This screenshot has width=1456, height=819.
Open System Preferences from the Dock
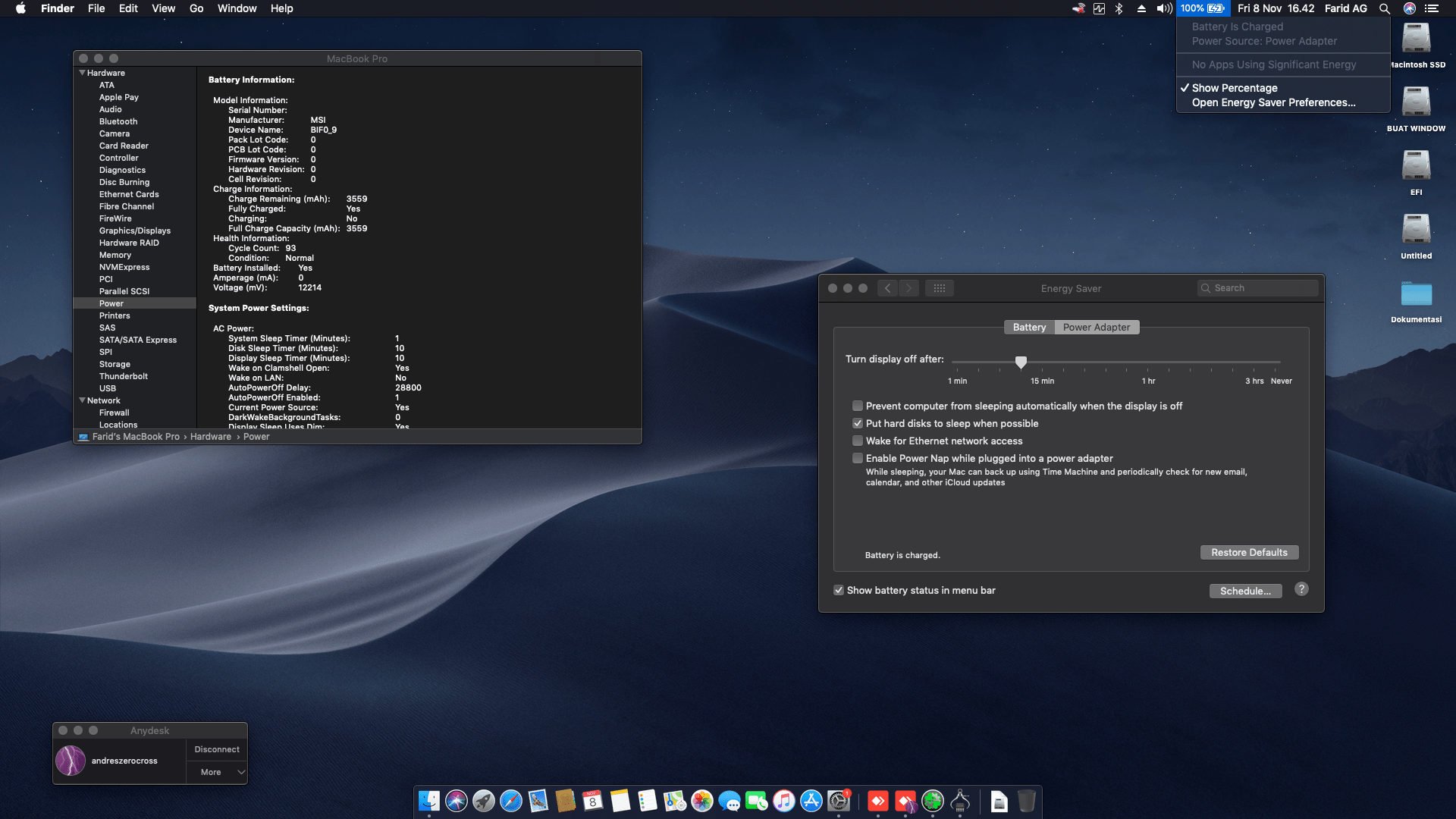(839, 802)
